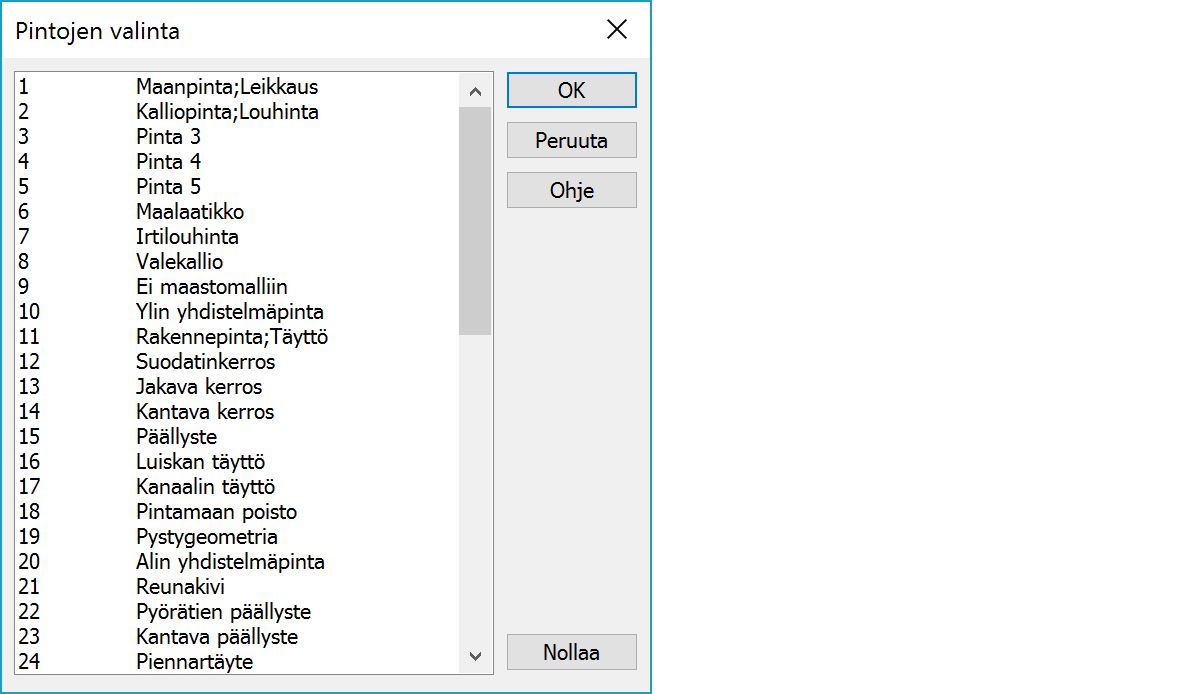
Task: Reset selection with Nollaa button
Action: coord(571,653)
